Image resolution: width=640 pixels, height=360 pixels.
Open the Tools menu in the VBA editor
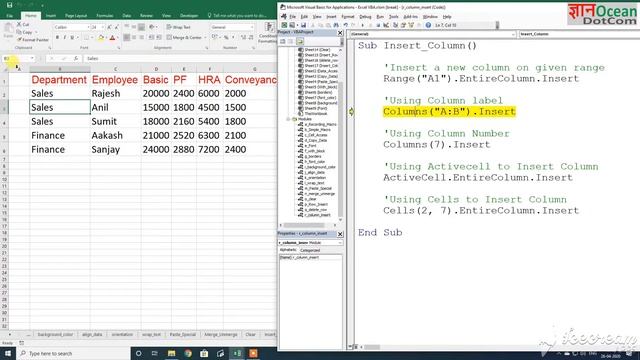pyautogui.click(x=393, y=17)
